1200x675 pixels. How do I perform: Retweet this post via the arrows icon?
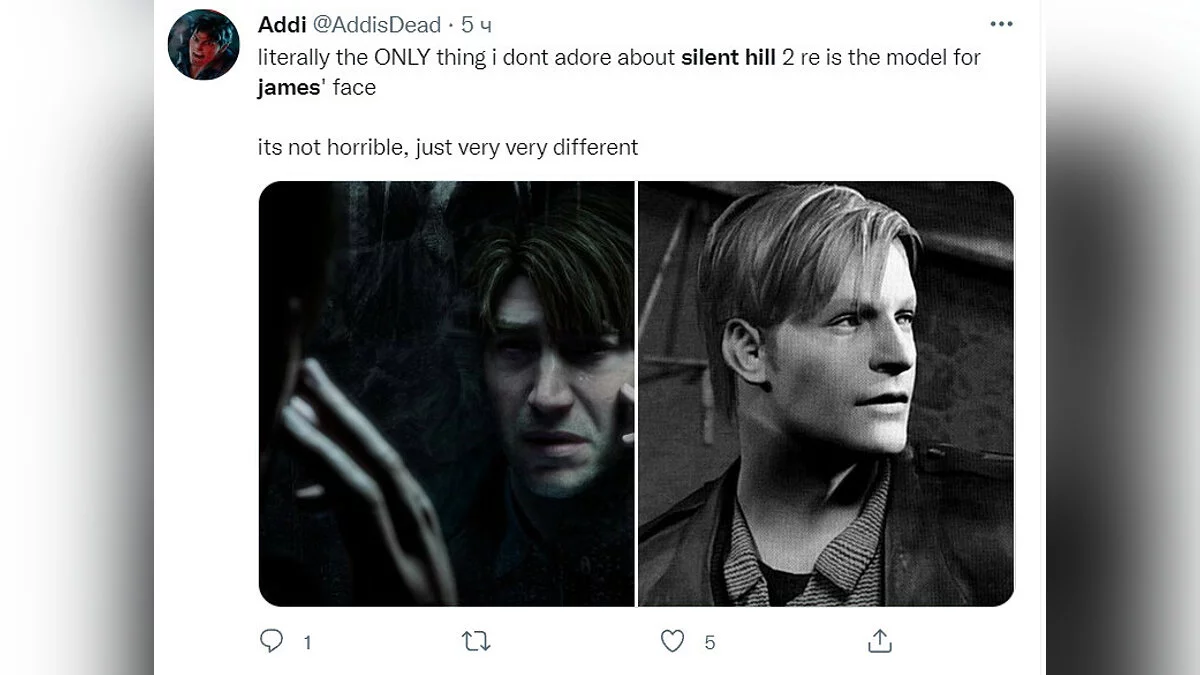coord(476,641)
